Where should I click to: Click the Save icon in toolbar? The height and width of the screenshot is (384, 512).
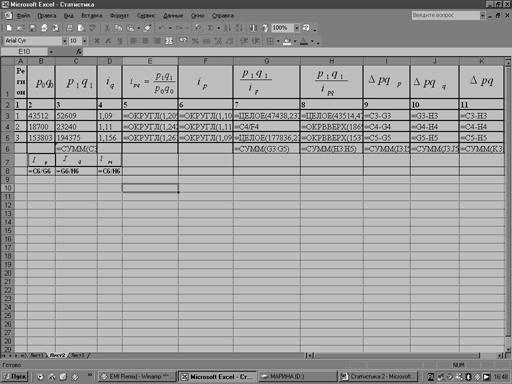click(x=32, y=28)
